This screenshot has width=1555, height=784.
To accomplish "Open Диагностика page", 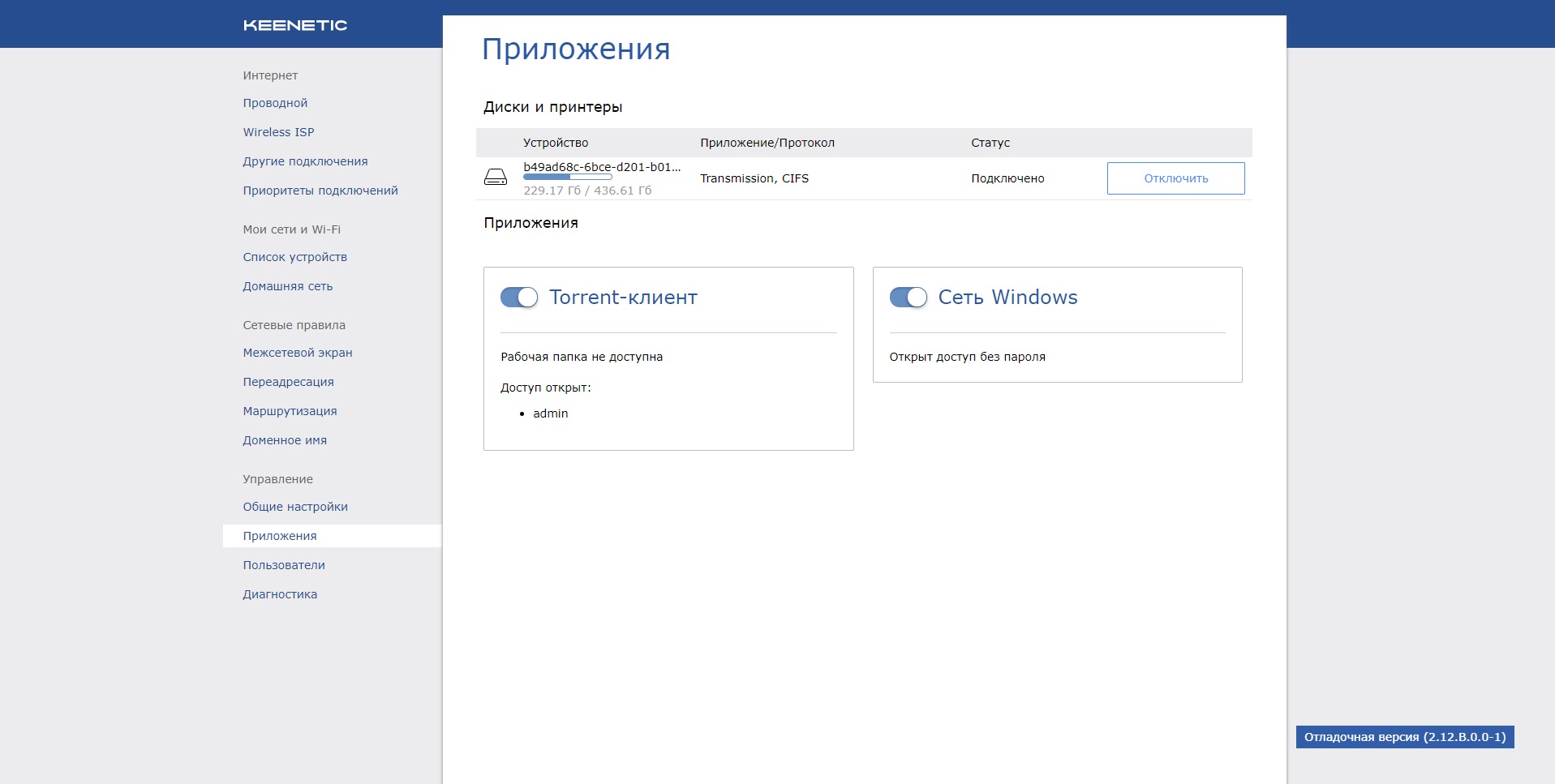I will (x=280, y=594).
